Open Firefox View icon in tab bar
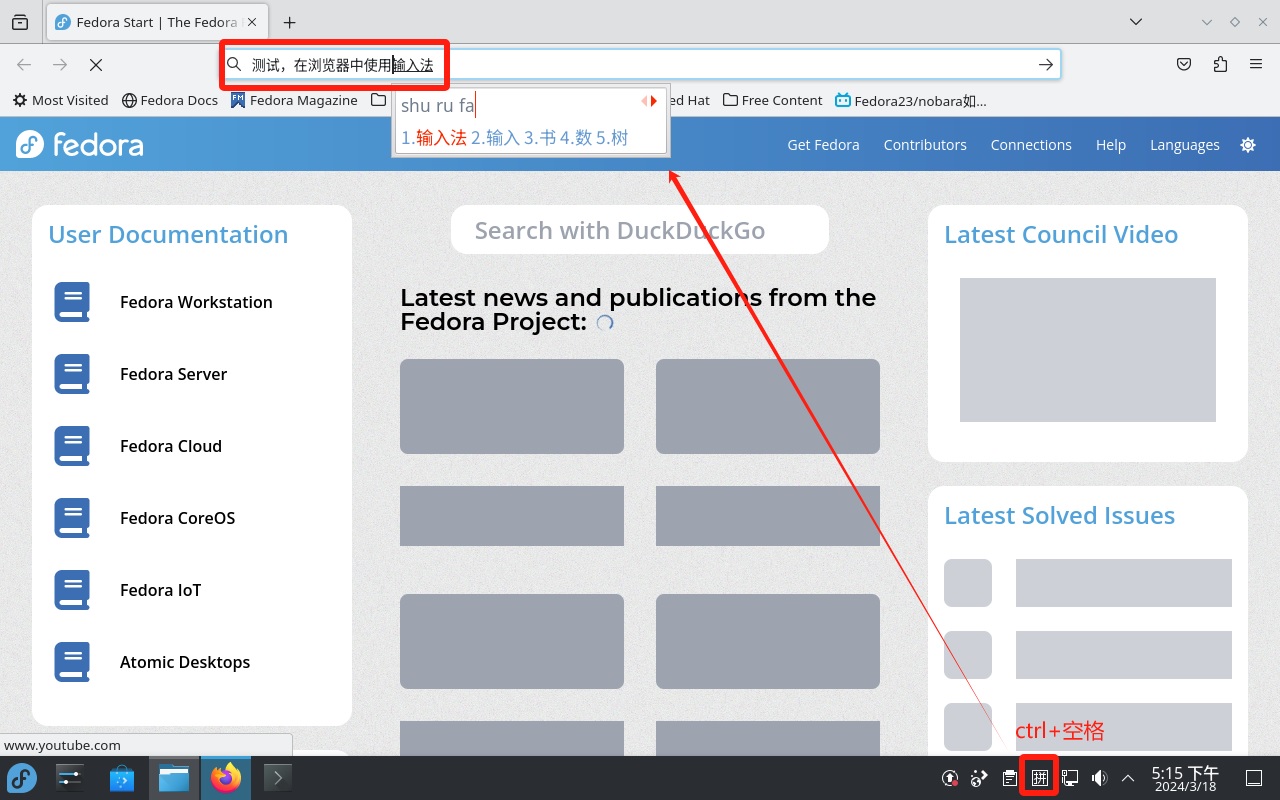The image size is (1280, 800). pos(20,22)
